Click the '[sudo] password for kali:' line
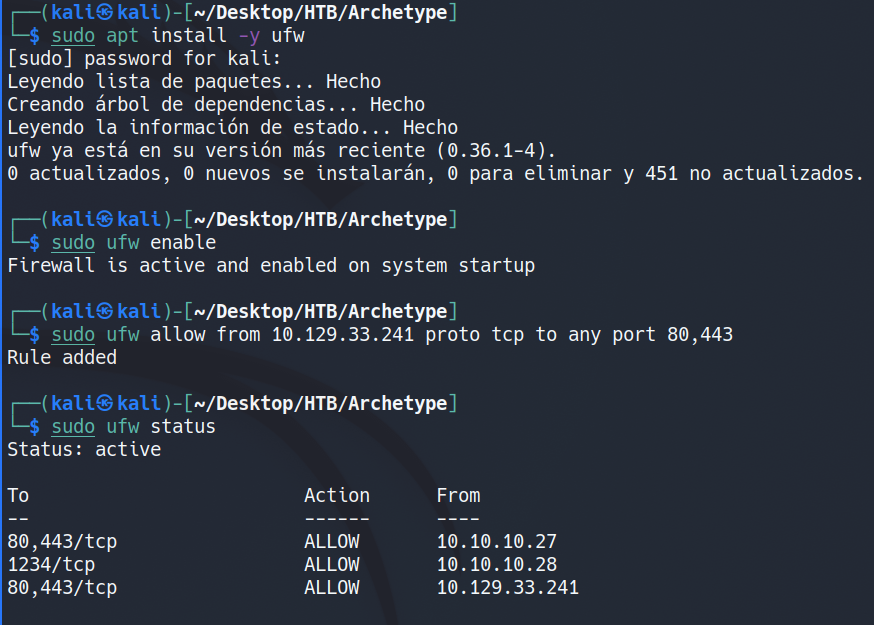Image resolution: width=874 pixels, height=625 pixels. 133,59
